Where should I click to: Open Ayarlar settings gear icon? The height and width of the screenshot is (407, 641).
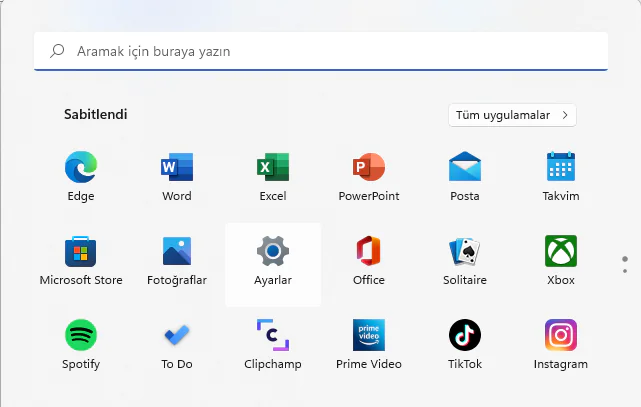point(273,251)
